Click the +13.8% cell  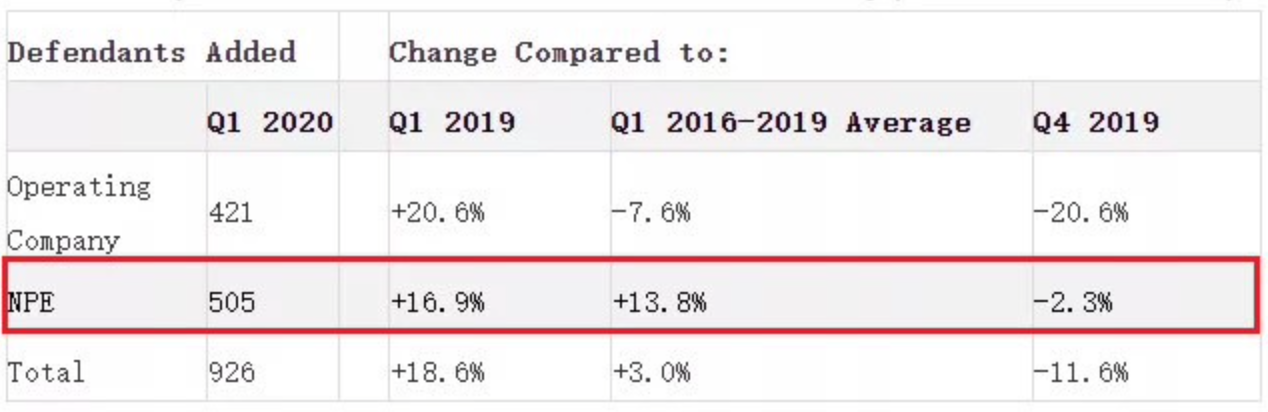(659, 302)
